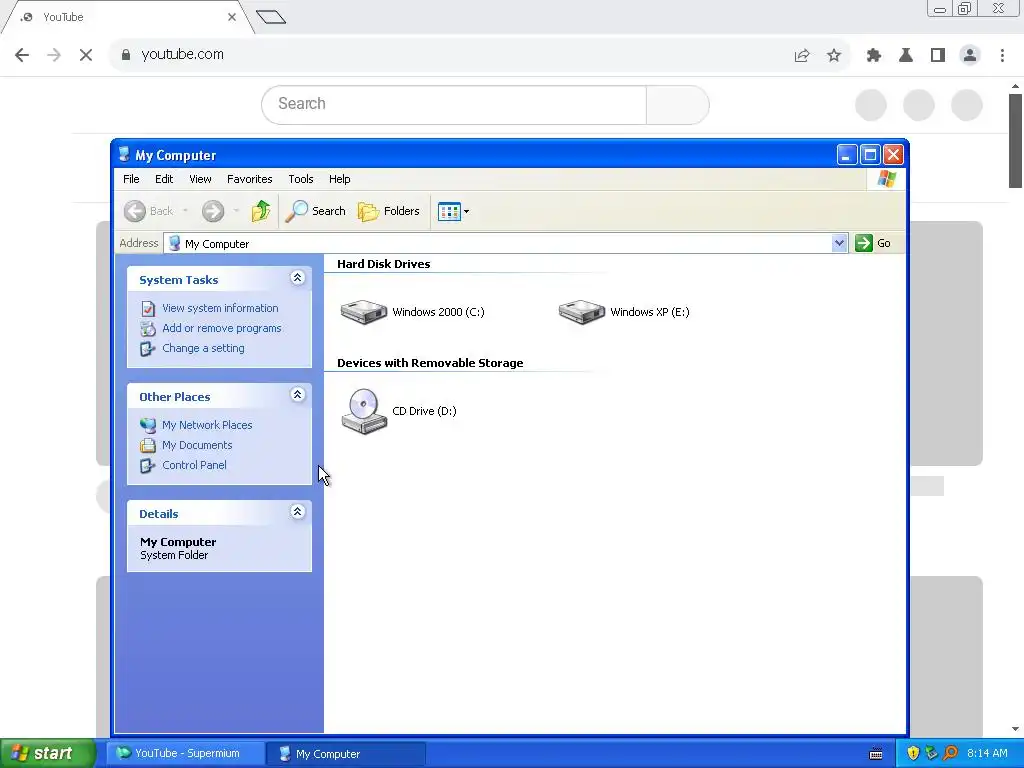Open the browser three-dot menu
Viewport: 1024px width, 768px height.
pos(1002,56)
